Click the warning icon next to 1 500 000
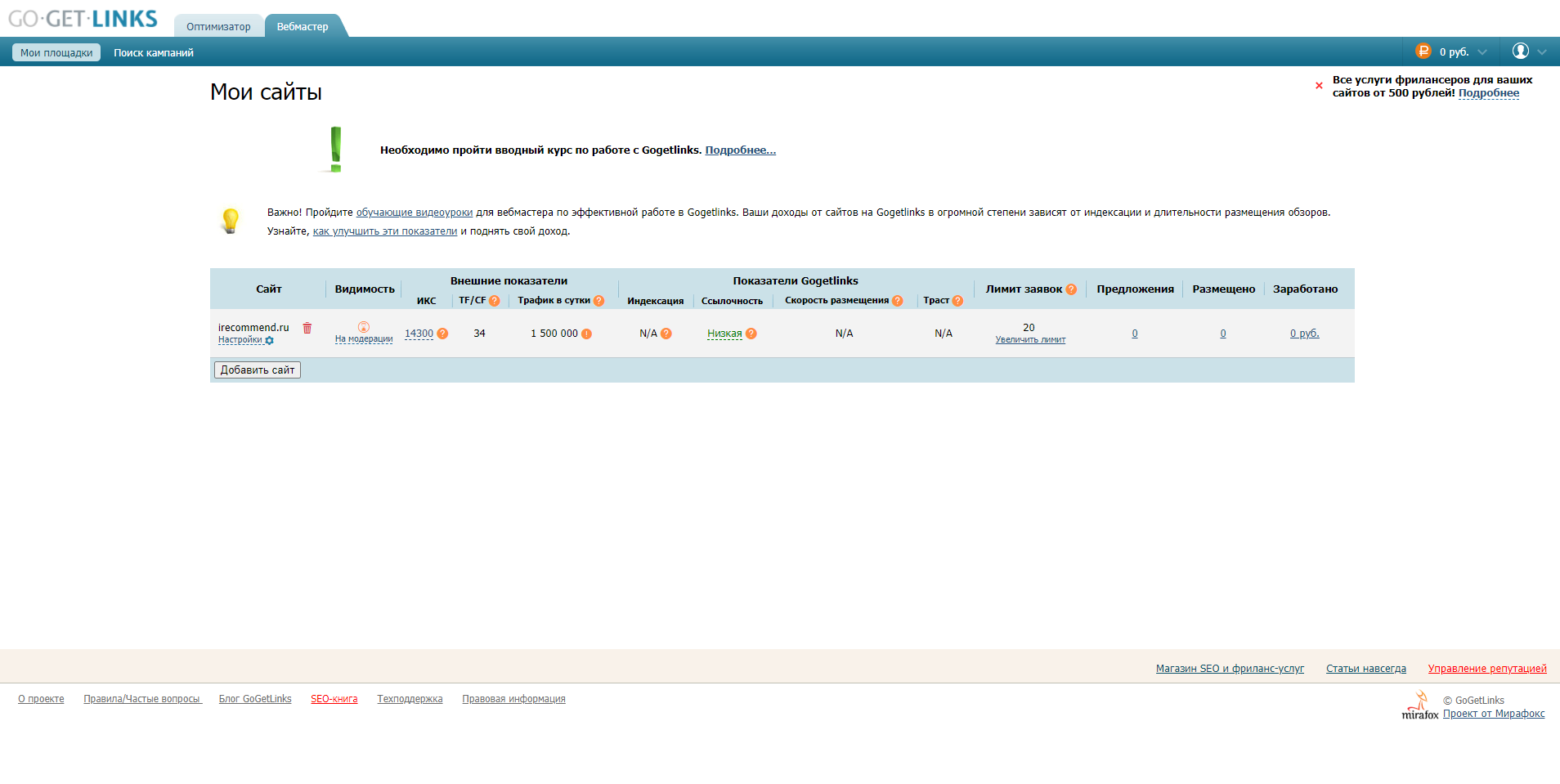 (586, 334)
